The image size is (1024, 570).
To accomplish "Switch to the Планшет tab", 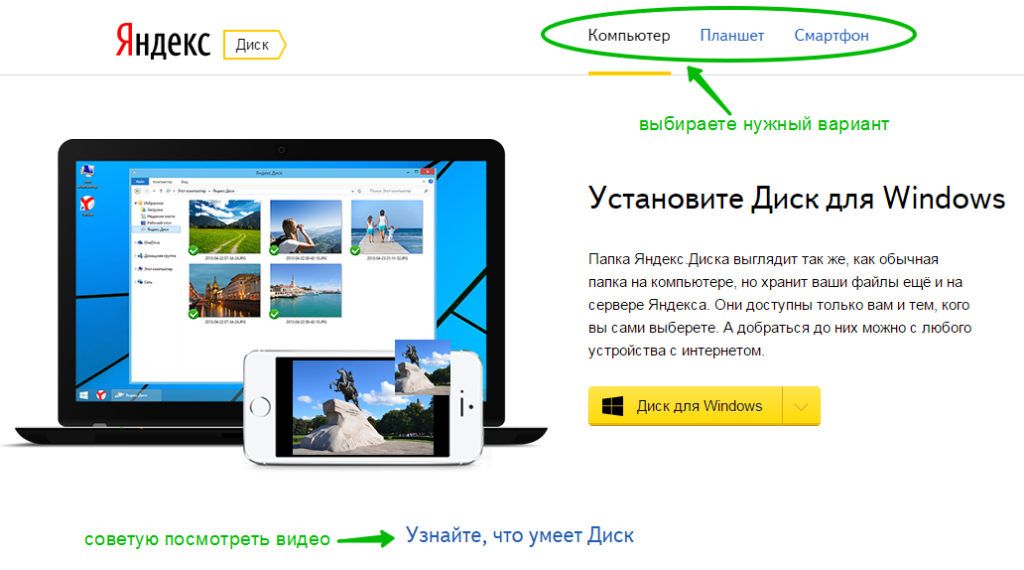I will pos(731,35).
